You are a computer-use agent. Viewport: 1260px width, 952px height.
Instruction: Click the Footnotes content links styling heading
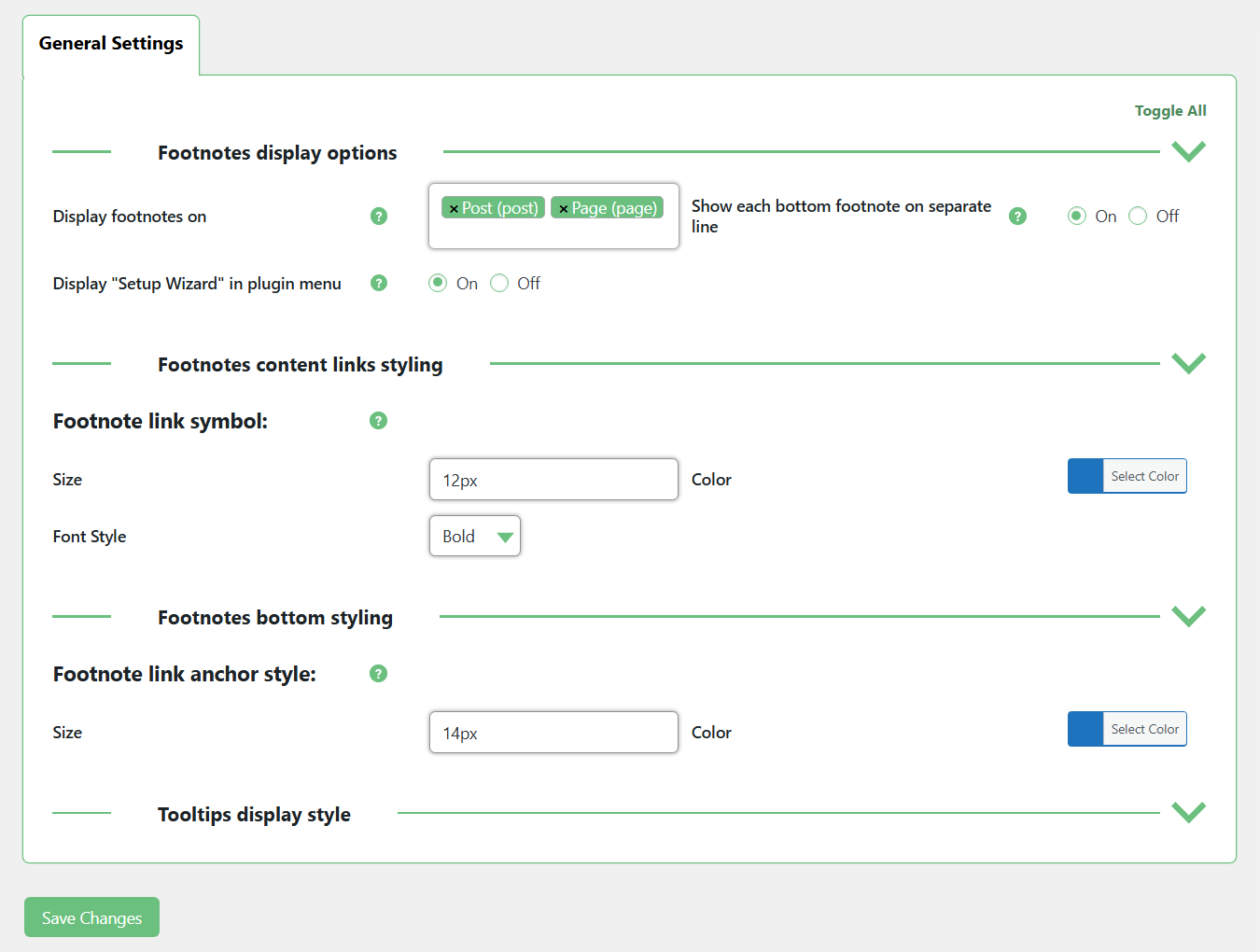click(301, 365)
